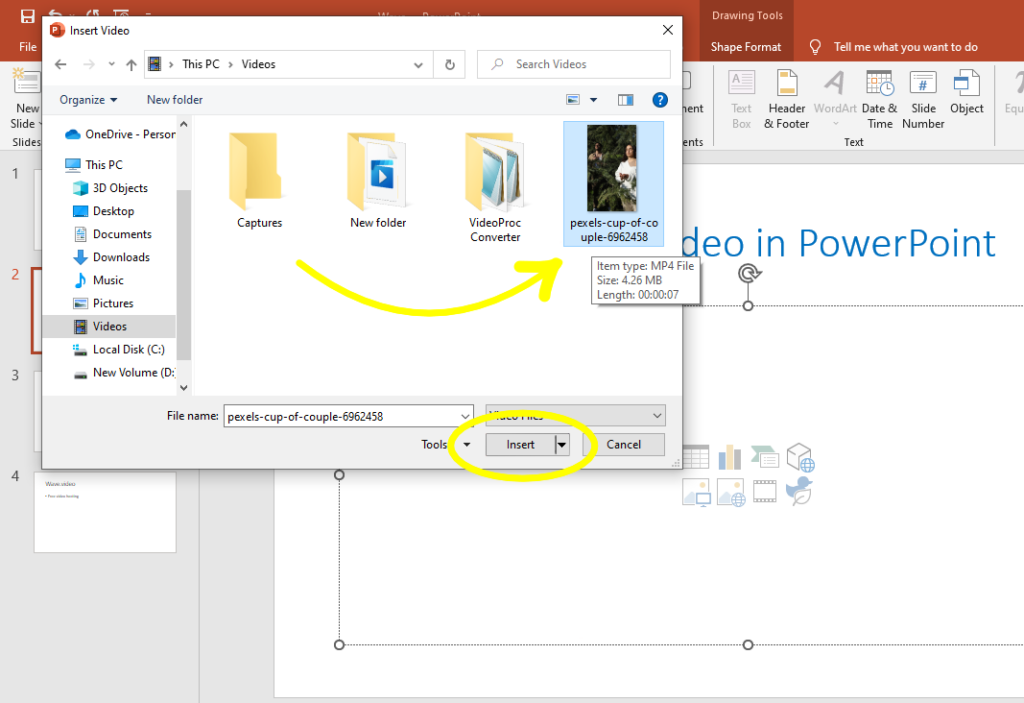
Task: Insert a Table using the placeholder icon
Action: coord(695,456)
